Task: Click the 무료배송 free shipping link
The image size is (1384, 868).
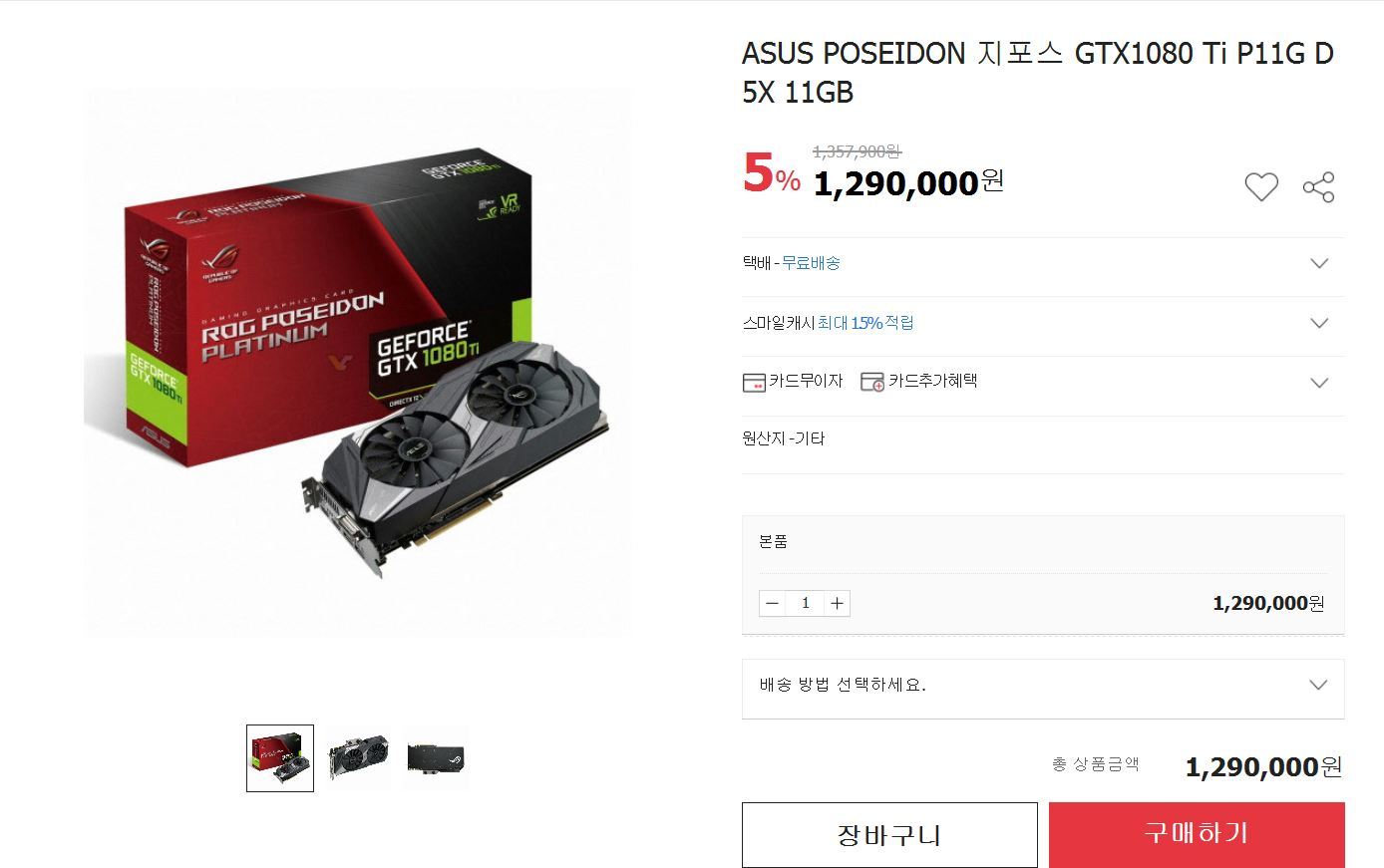Action: (811, 263)
